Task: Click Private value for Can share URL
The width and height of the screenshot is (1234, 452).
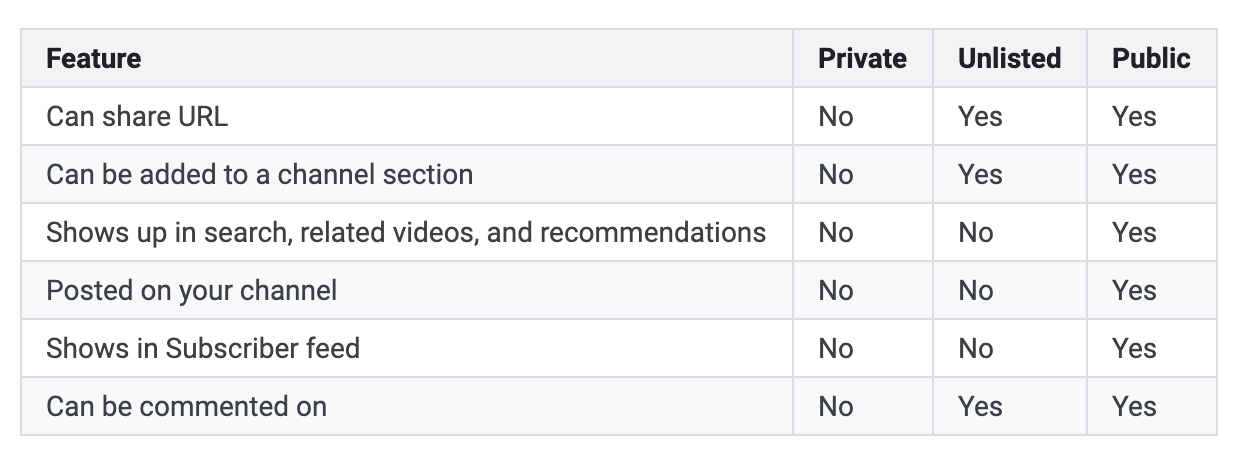Action: click(x=836, y=116)
